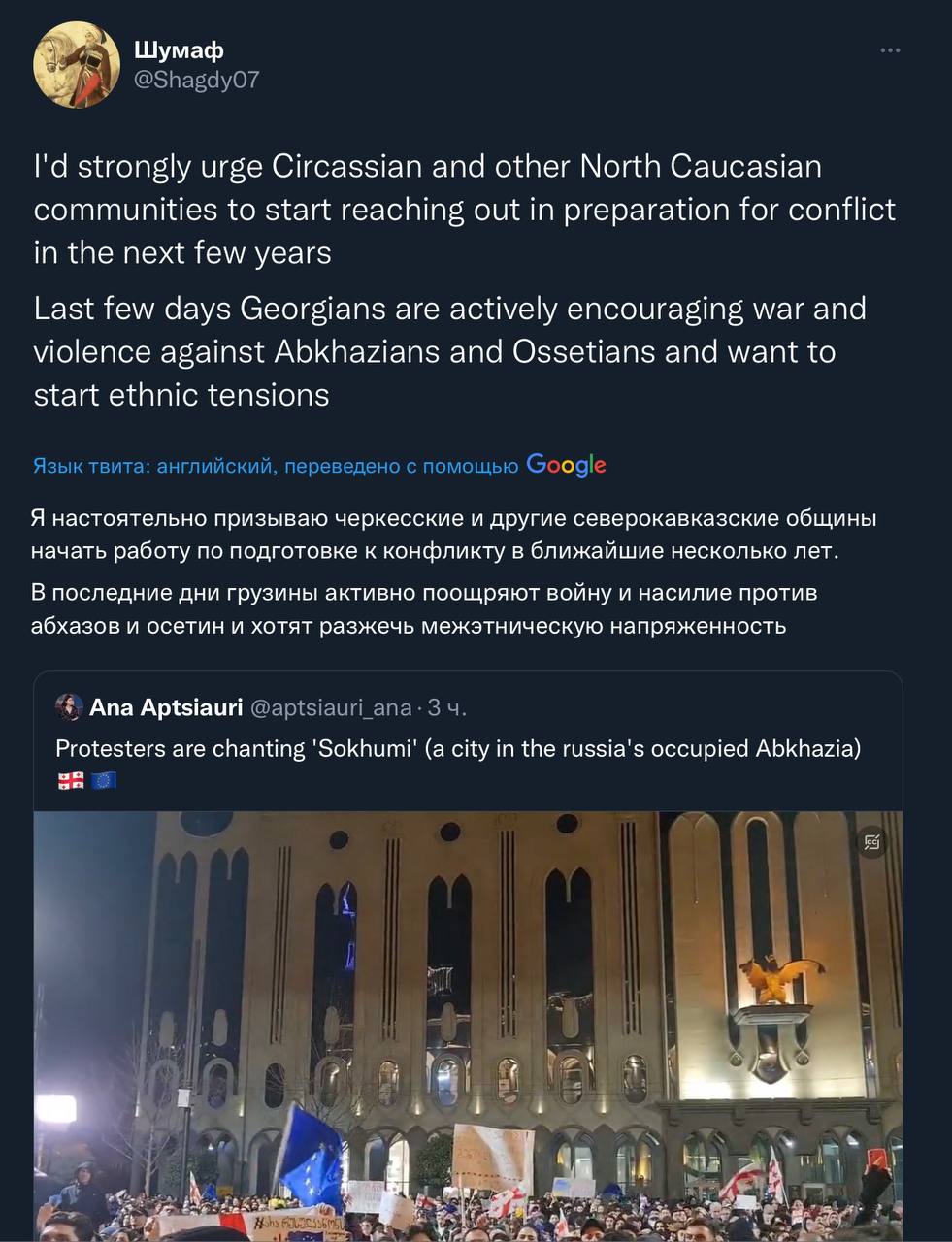This screenshot has height=1242, width=952.
Task: Click the Russian text starting "В последние дни"
Action: [x=424, y=608]
